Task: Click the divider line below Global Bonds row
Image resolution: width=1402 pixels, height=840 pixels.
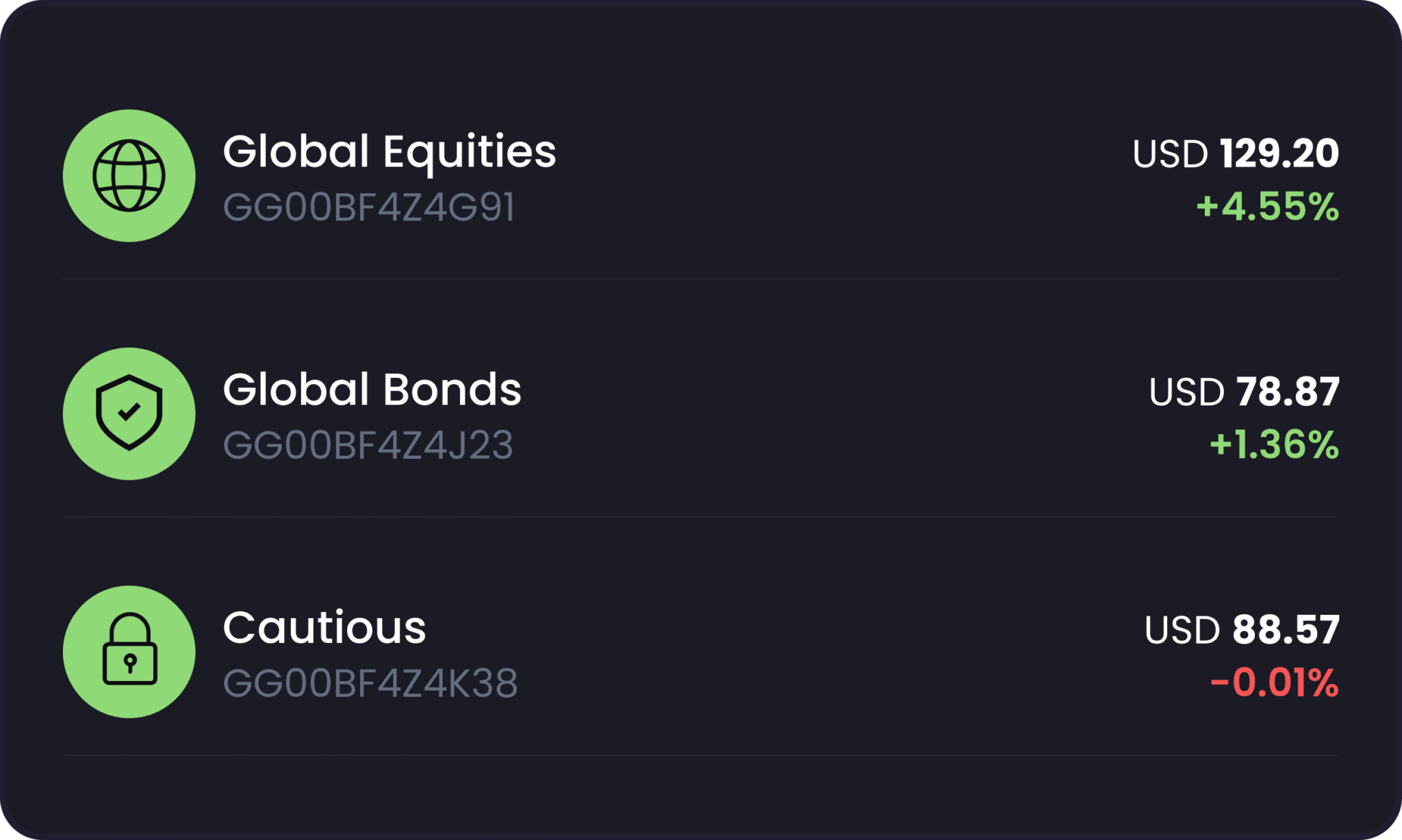Action: (701, 517)
